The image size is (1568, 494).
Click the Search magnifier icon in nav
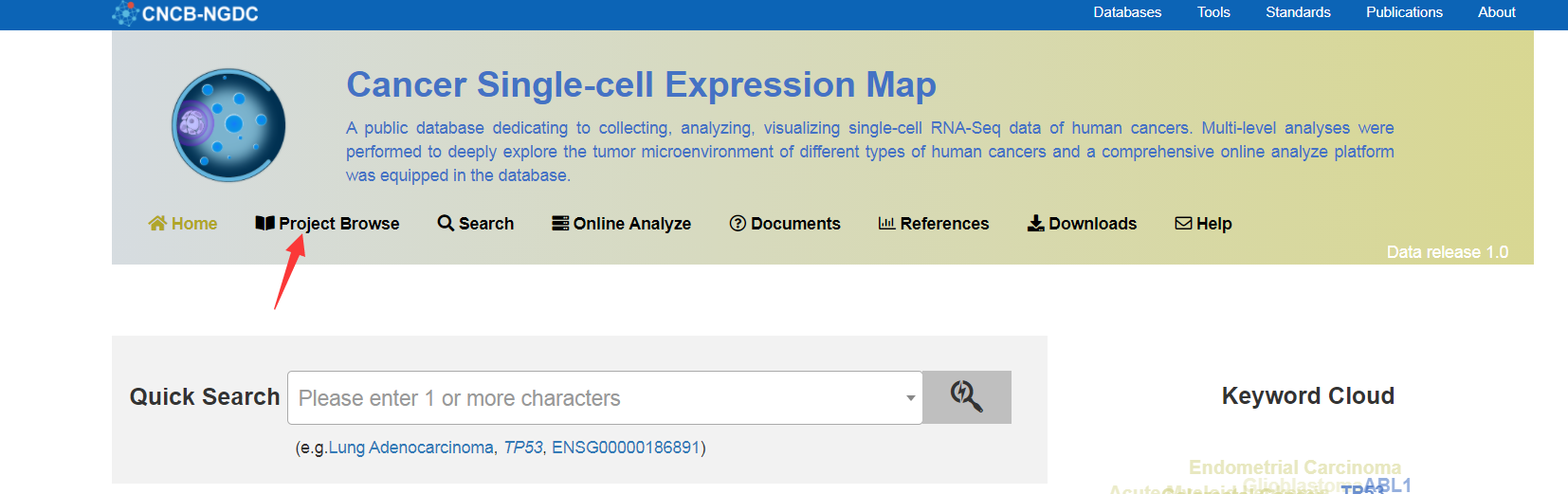(x=446, y=223)
